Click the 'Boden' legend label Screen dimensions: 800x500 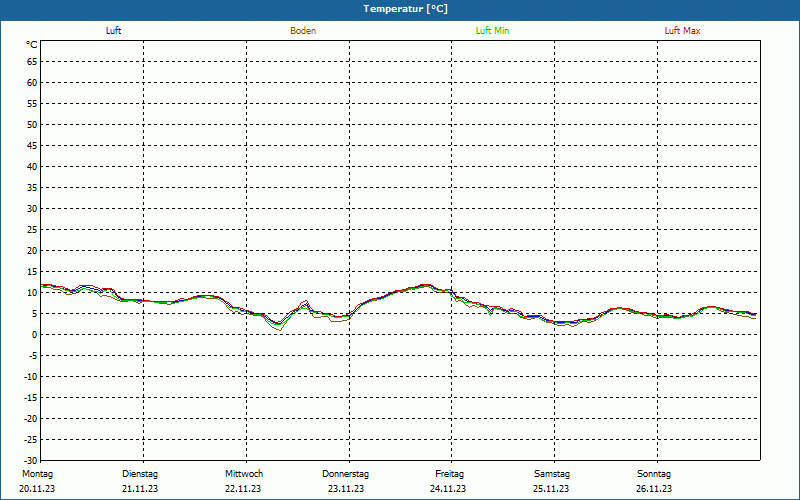click(303, 31)
